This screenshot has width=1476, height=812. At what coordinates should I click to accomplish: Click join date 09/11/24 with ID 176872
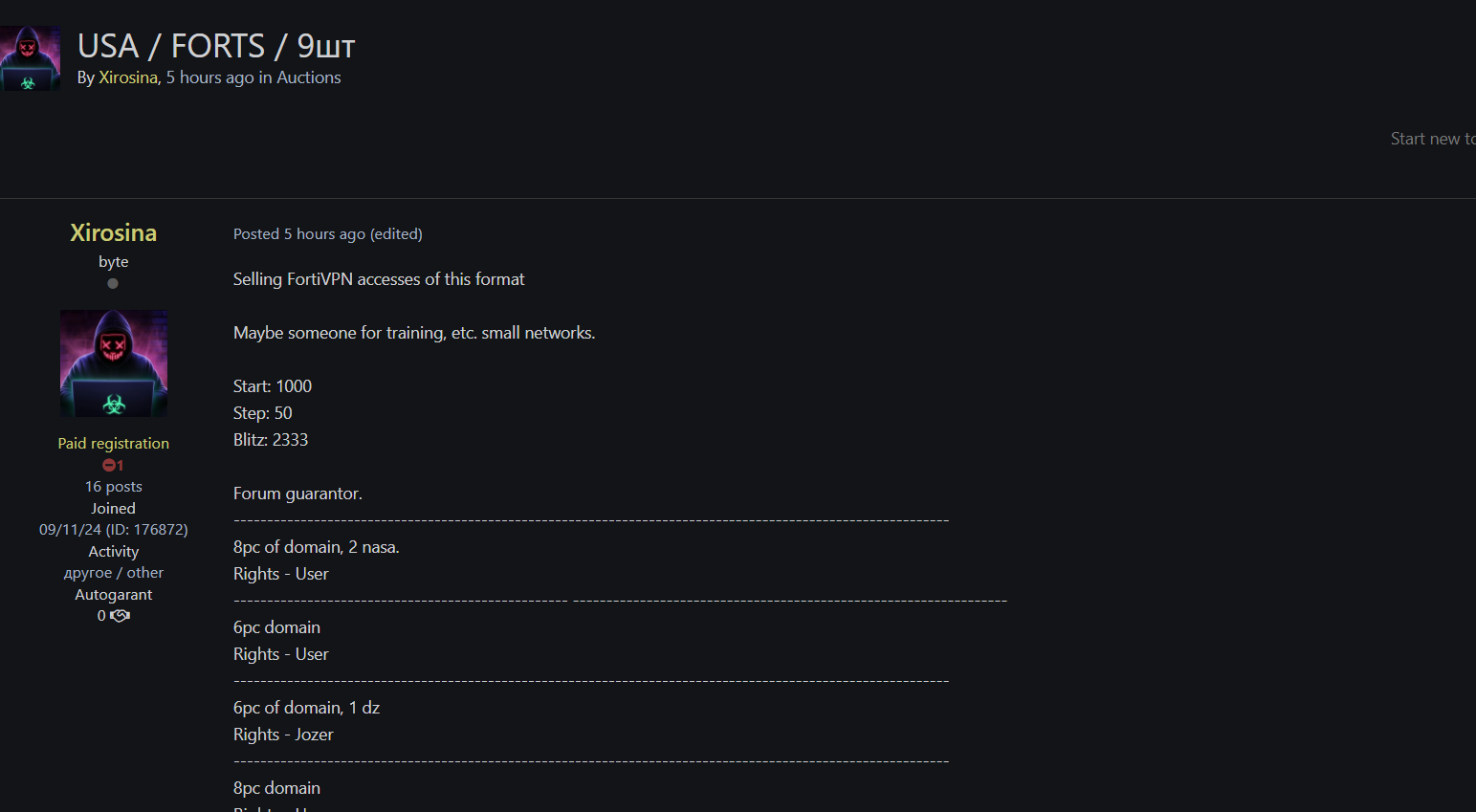click(113, 529)
